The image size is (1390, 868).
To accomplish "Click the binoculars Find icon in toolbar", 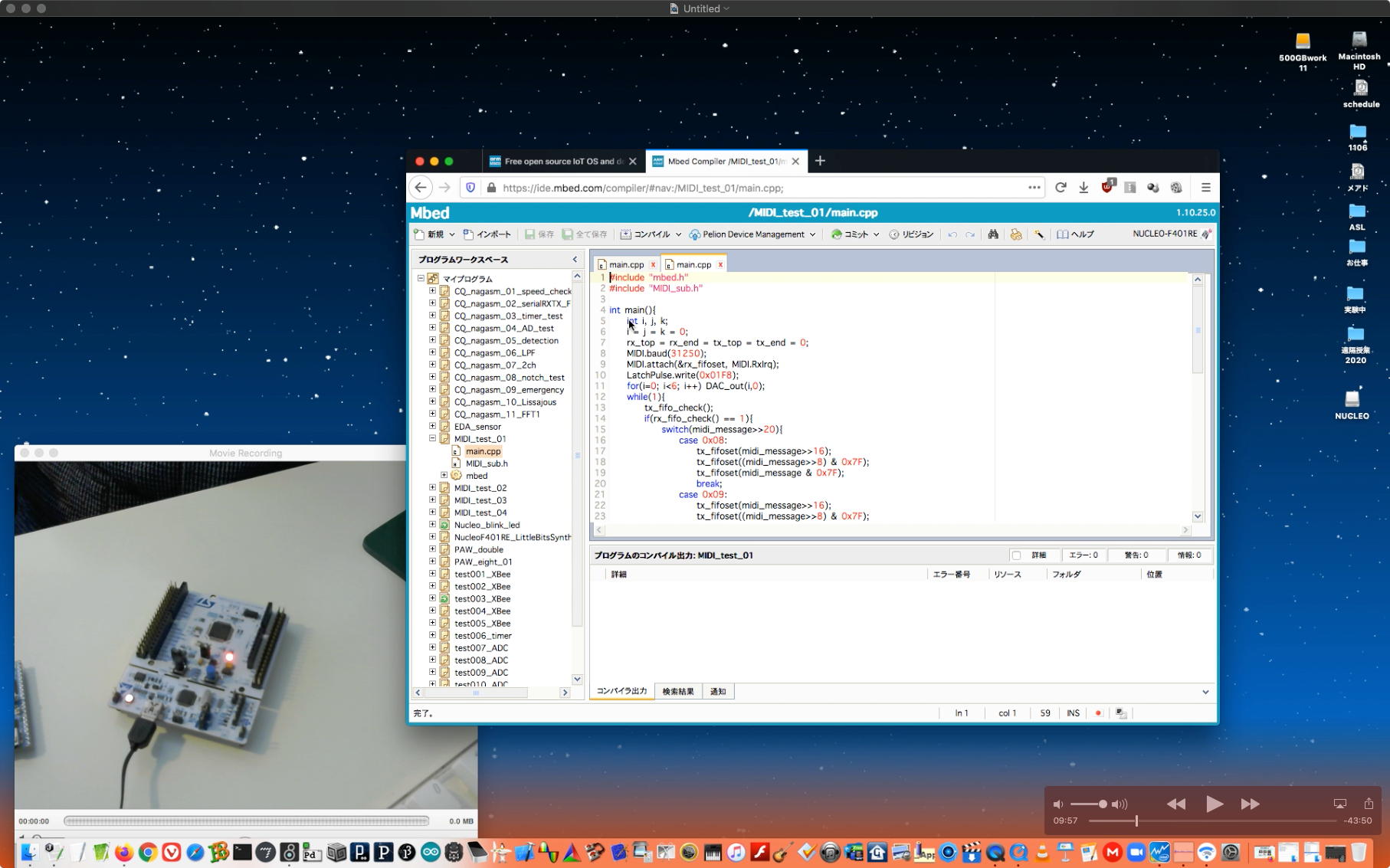I will point(993,234).
